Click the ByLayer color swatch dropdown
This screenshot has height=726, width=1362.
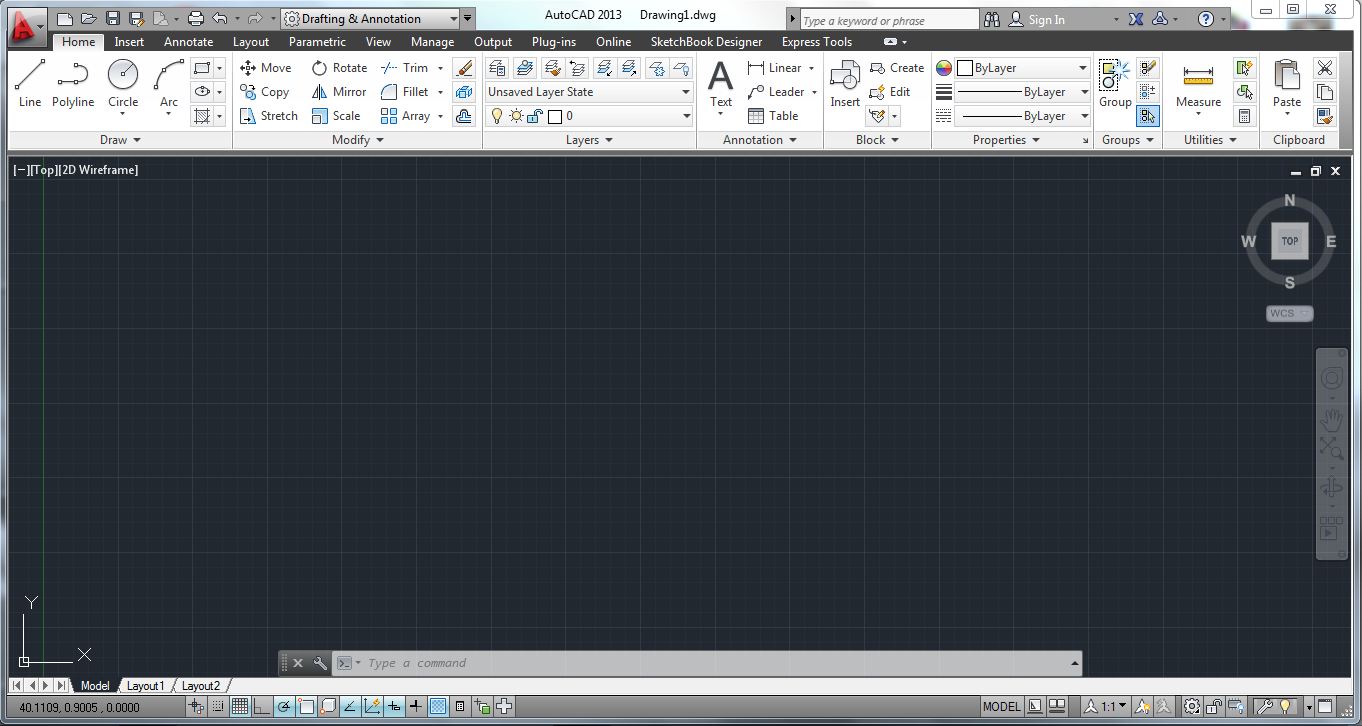click(x=1083, y=67)
